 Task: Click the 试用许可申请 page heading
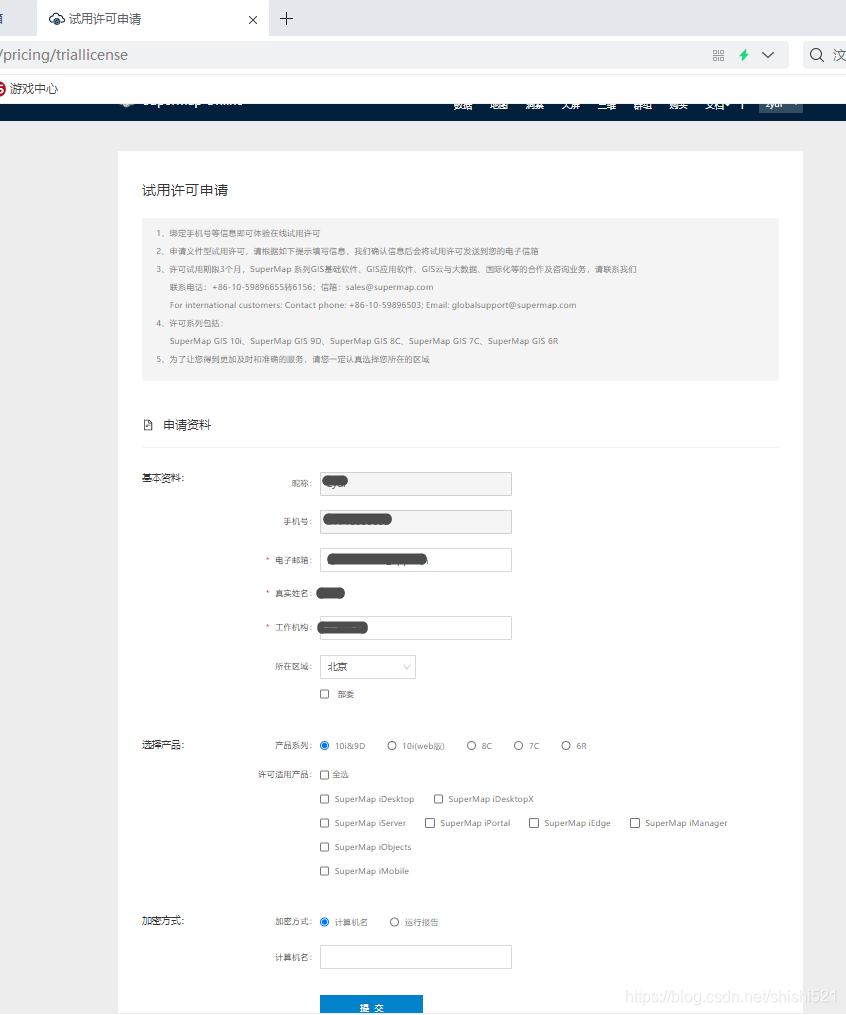(x=185, y=190)
